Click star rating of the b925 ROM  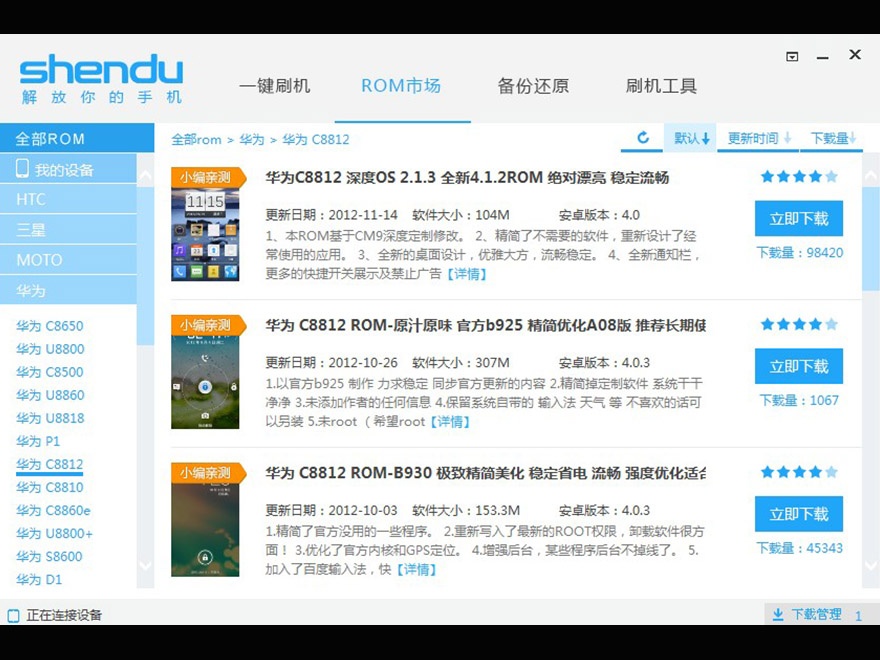click(x=799, y=324)
